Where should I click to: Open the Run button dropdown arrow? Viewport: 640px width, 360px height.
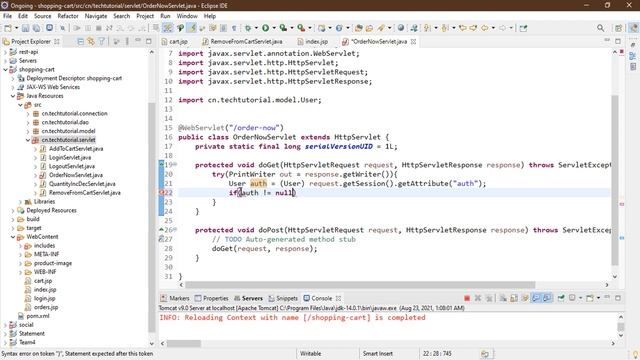pyautogui.click(x=274, y=28)
